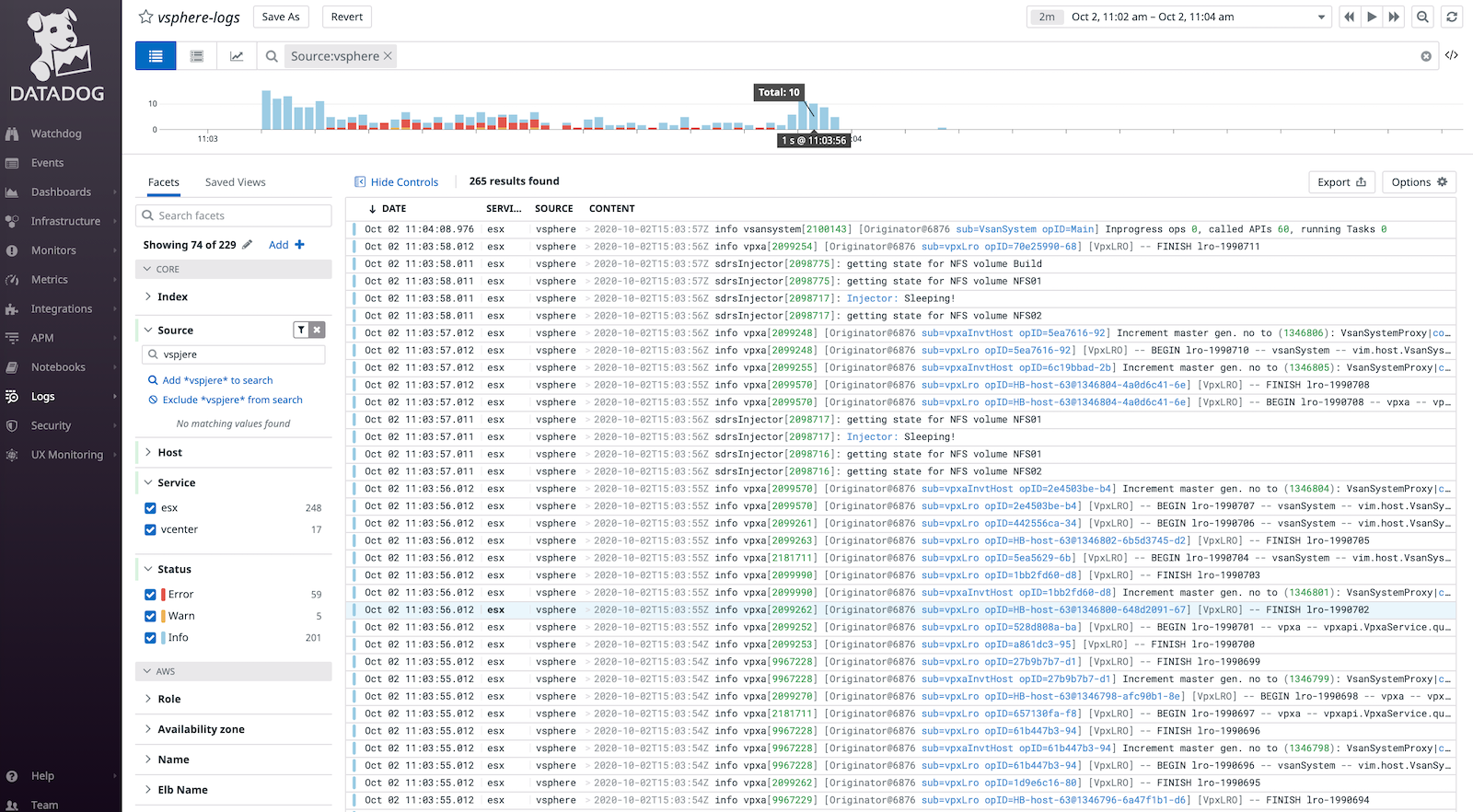Uncheck the vcenter service checkbox
Viewport: 1473px width, 812px height.
click(x=150, y=529)
